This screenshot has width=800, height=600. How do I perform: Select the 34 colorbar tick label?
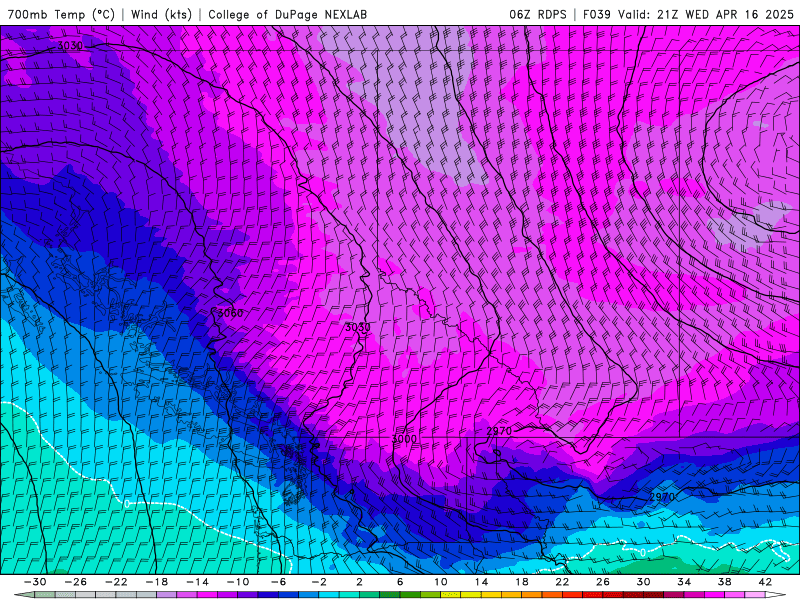coord(684,582)
